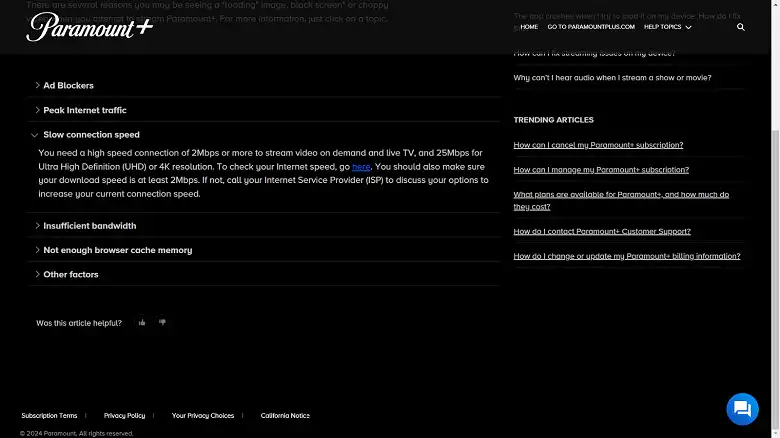Give thumbs up for article helpfulness
Screen dimensions: 780x438
pyautogui.click(x=142, y=323)
